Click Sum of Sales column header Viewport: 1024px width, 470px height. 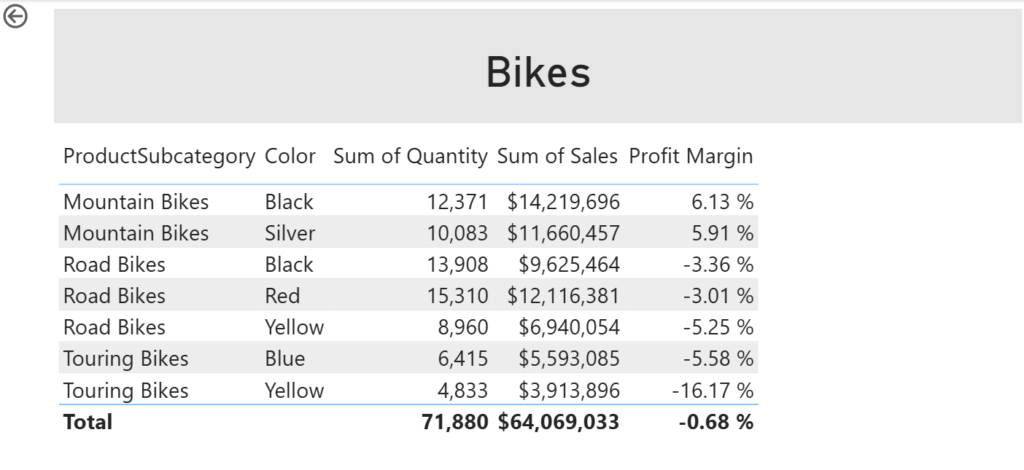[558, 157]
